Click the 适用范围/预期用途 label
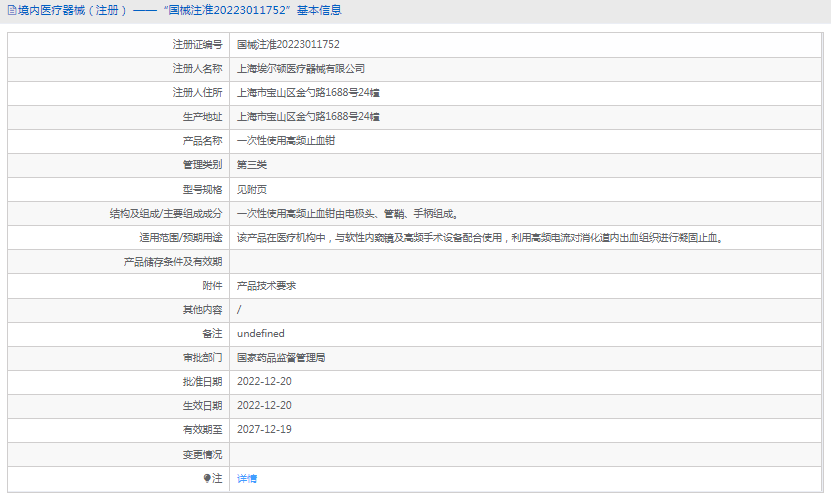This screenshot has height=495, width=831. (181, 238)
